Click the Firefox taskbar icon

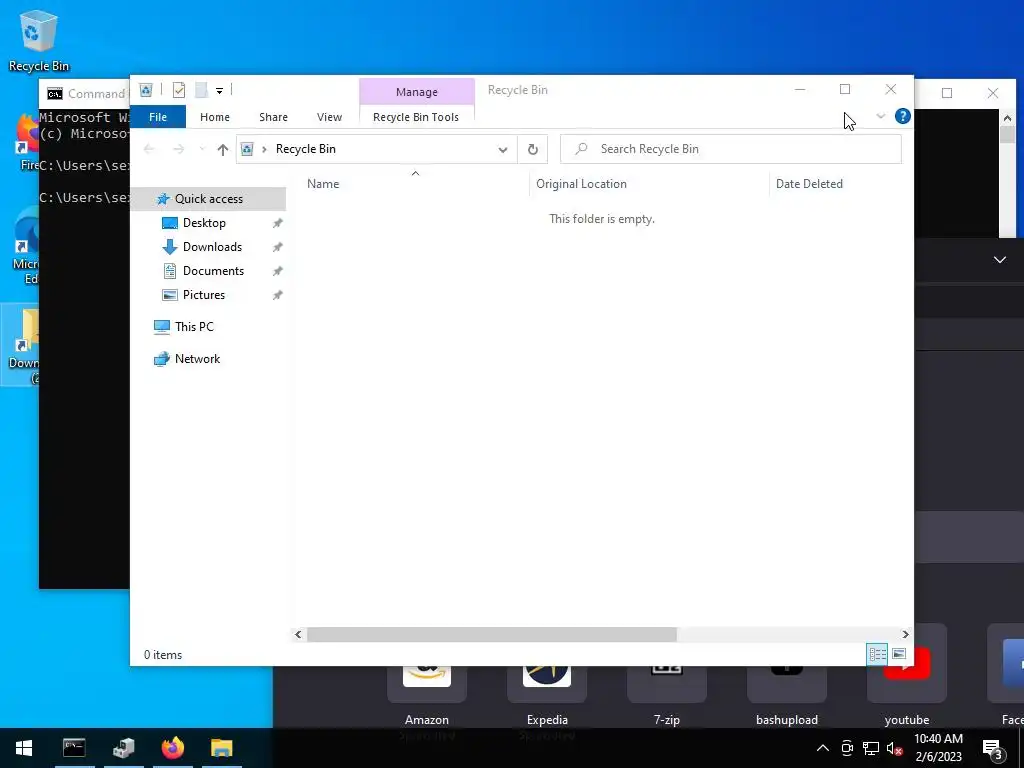tap(172, 748)
